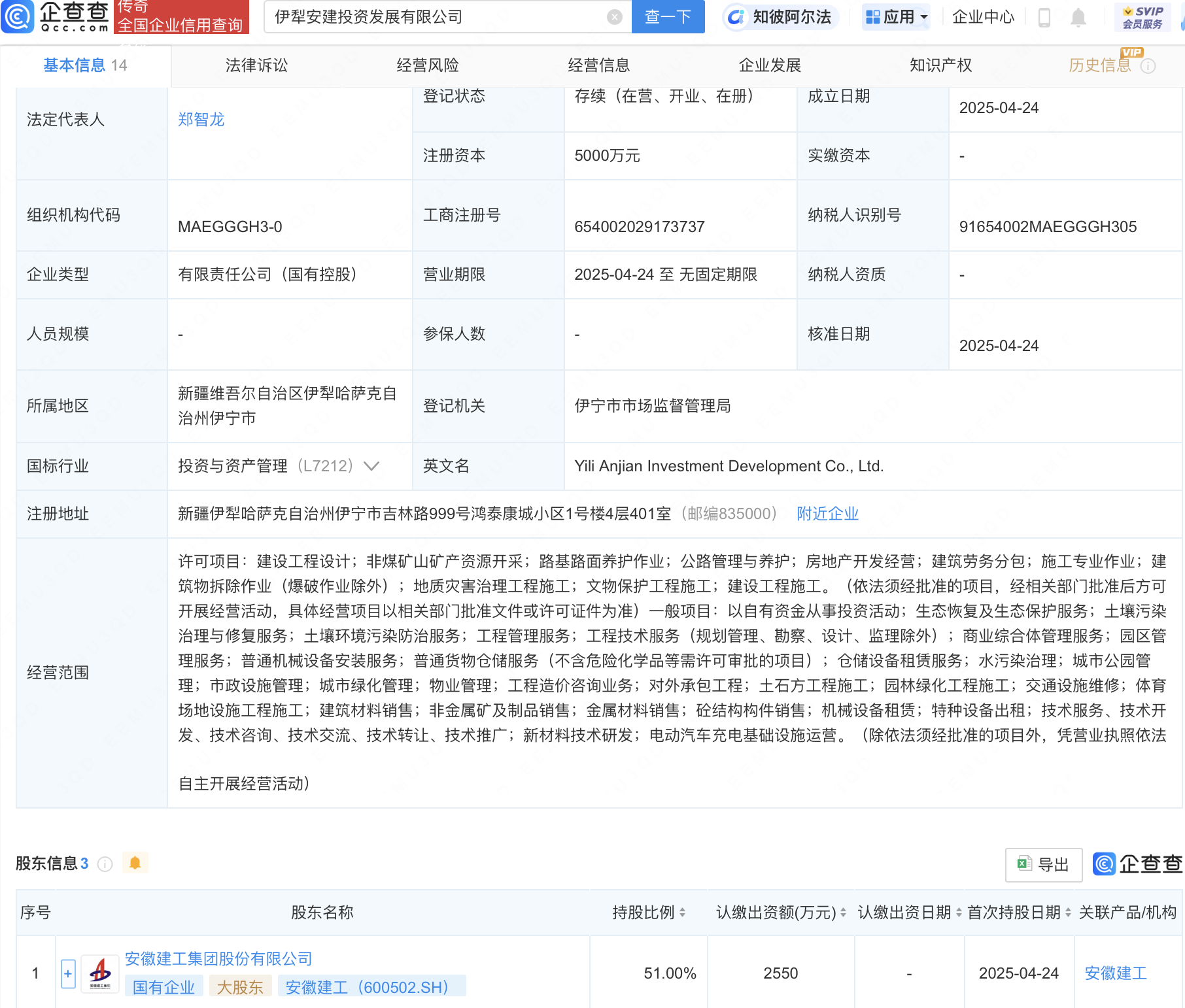1185x1008 pixels.
Task: Export shareholder list with 导出
Action: (x=1044, y=865)
